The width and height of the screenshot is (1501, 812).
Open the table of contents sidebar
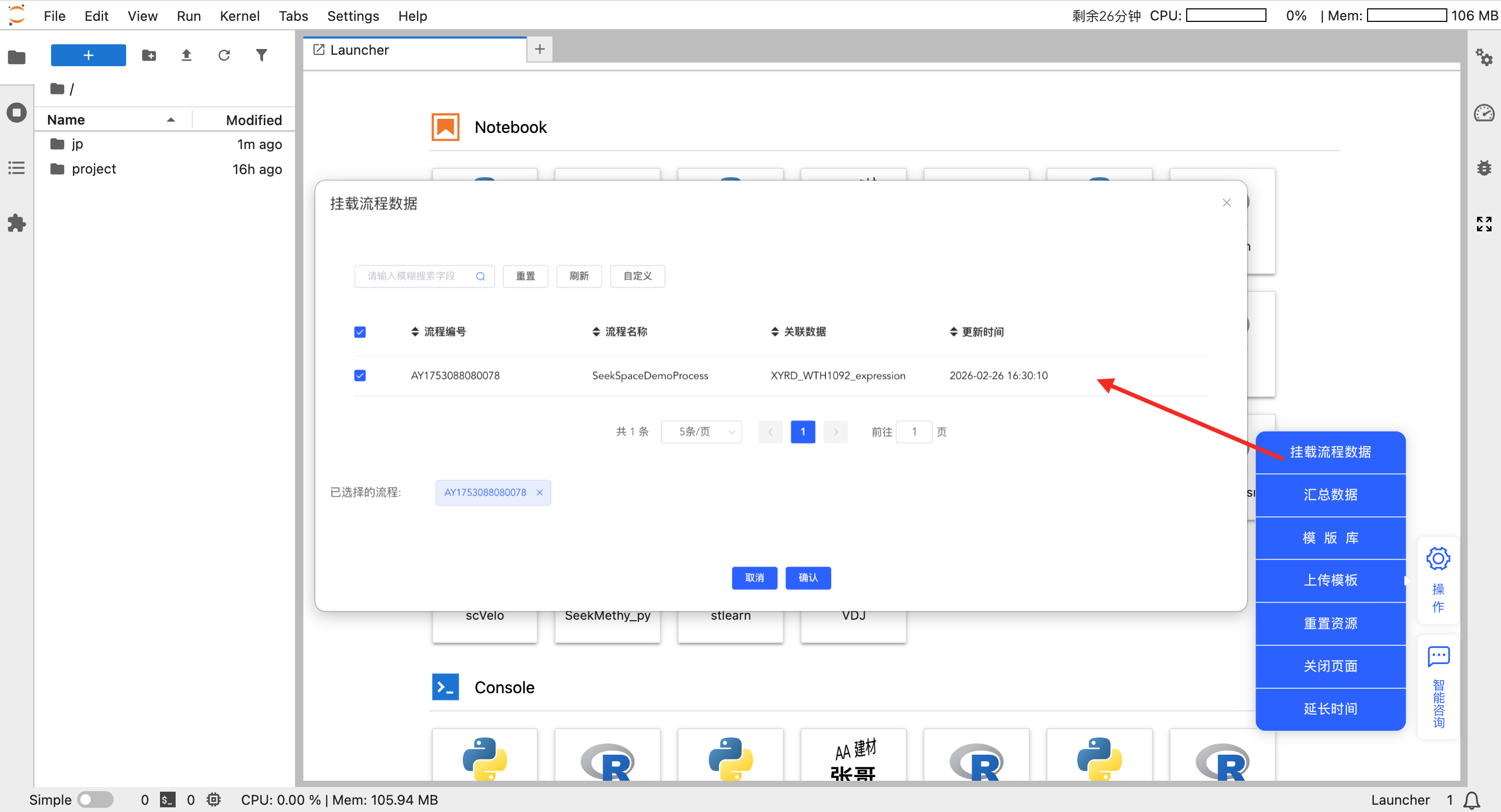click(x=16, y=168)
